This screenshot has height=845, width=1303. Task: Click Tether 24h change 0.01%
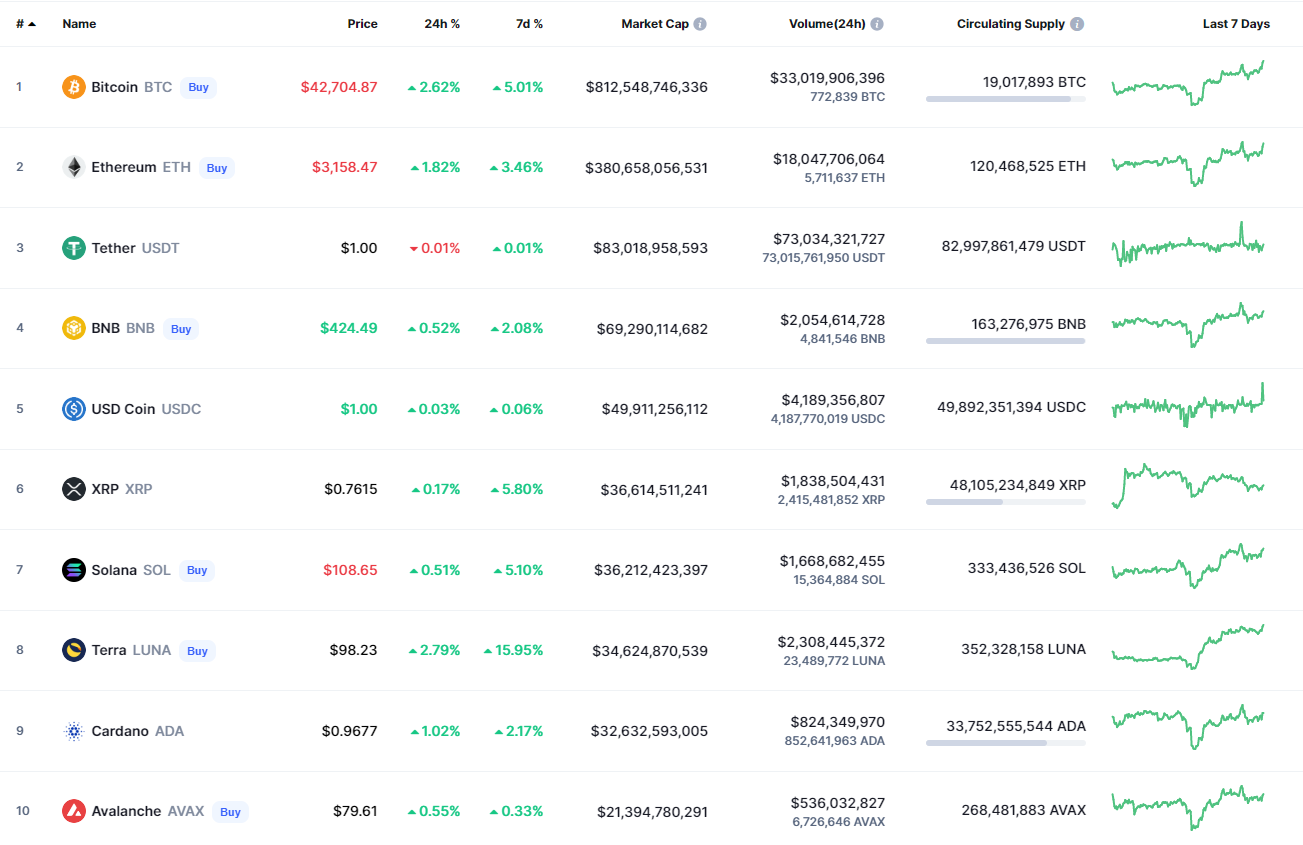click(435, 248)
